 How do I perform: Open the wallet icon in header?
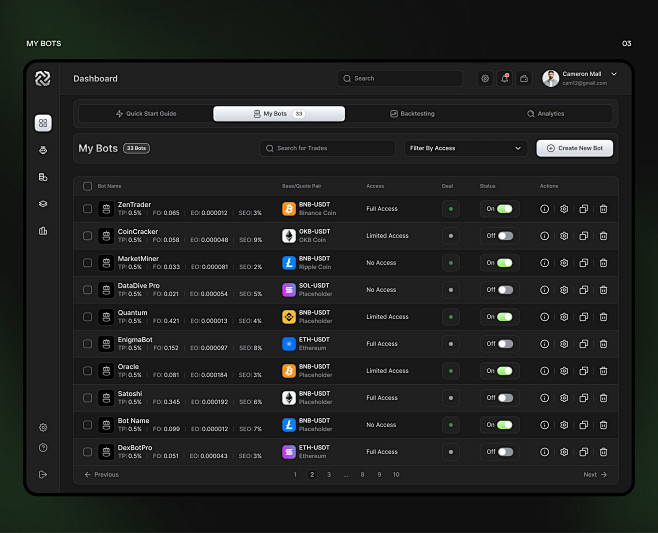524,78
